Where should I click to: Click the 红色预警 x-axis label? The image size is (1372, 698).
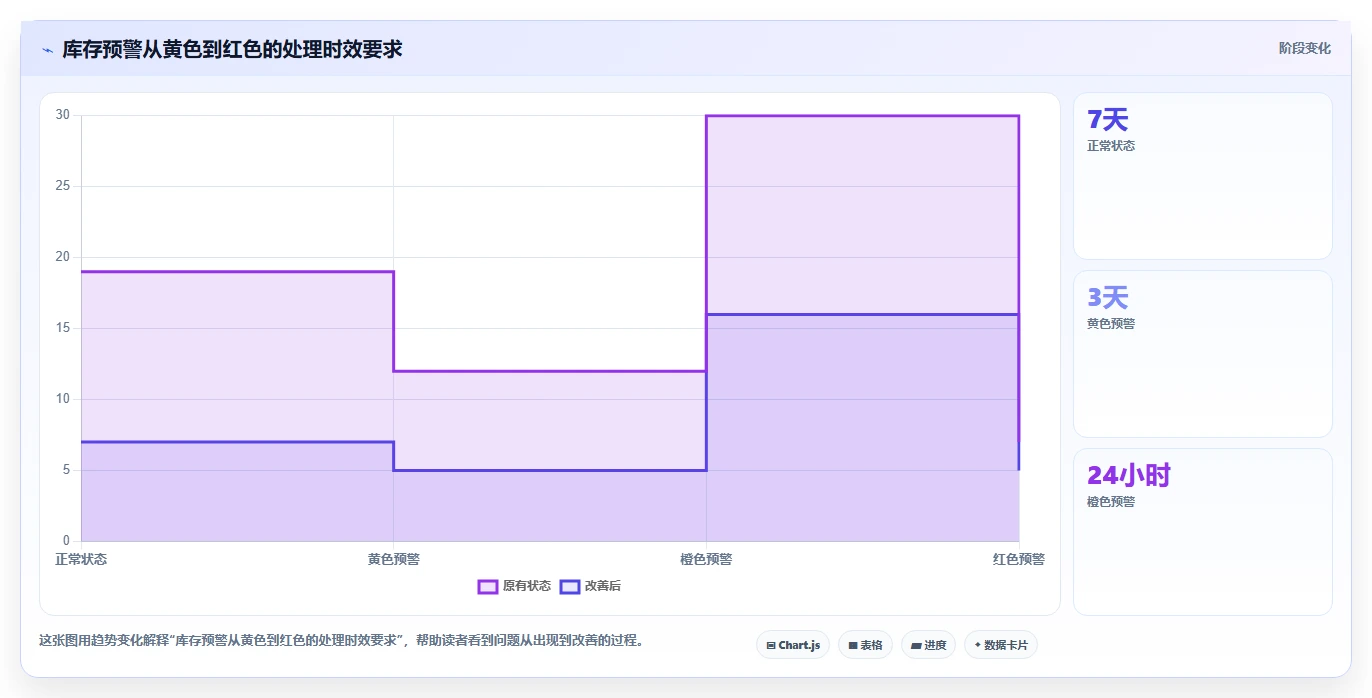(1019, 559)
